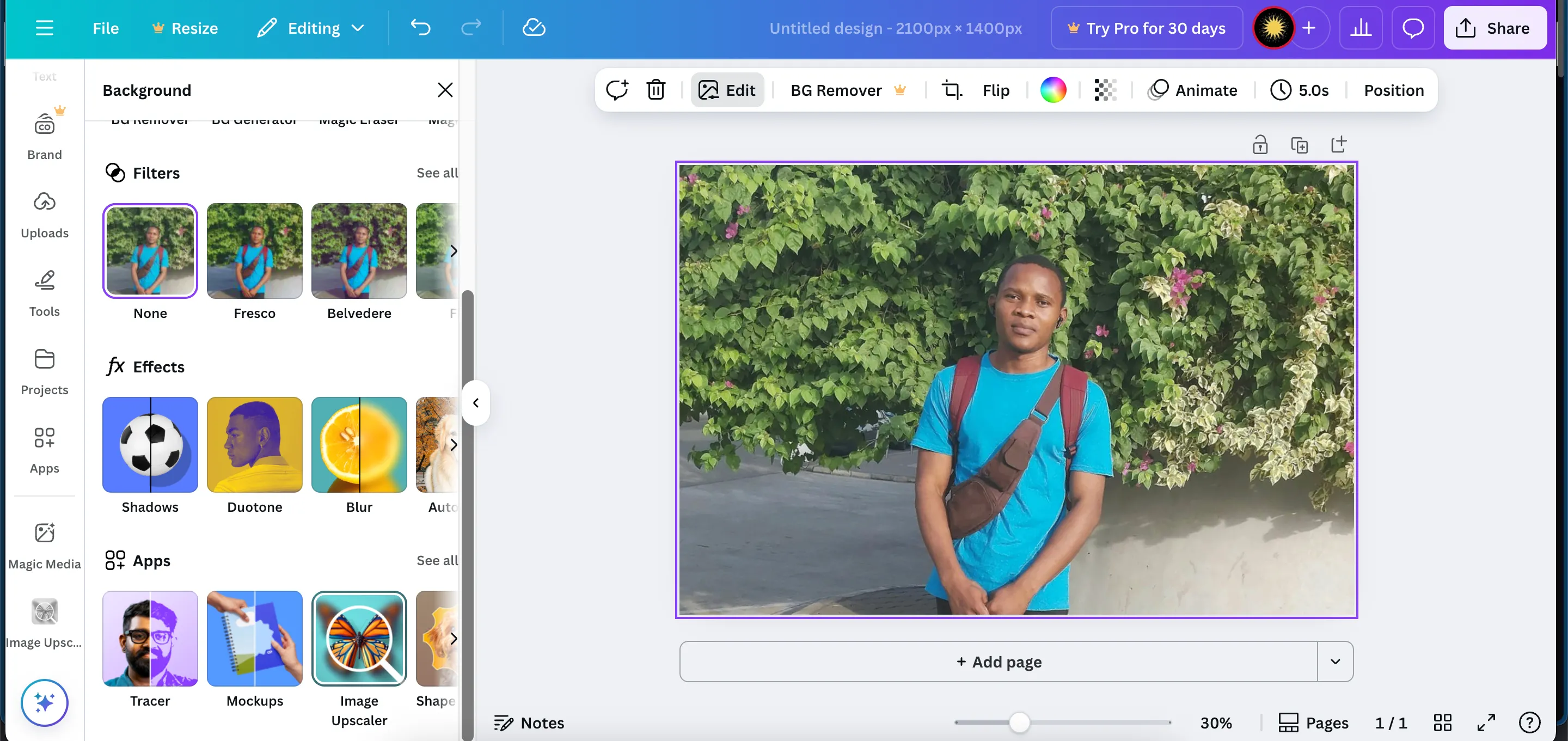Toggle the Notes panel
Viewport: 1568px width, 741px height.
(x=529, y=722)
